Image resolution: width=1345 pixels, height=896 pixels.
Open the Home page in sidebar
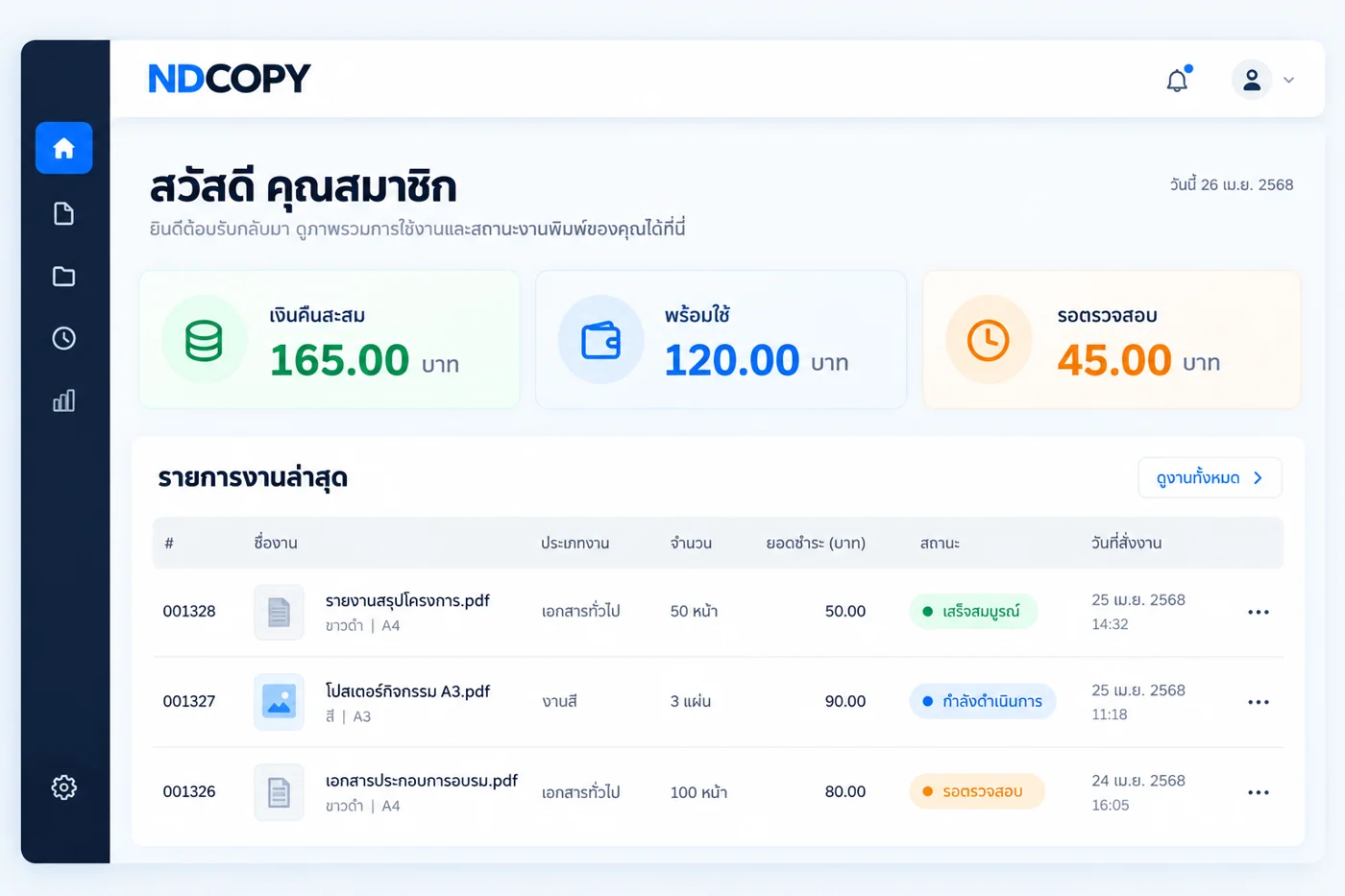[x=64, y=148]
